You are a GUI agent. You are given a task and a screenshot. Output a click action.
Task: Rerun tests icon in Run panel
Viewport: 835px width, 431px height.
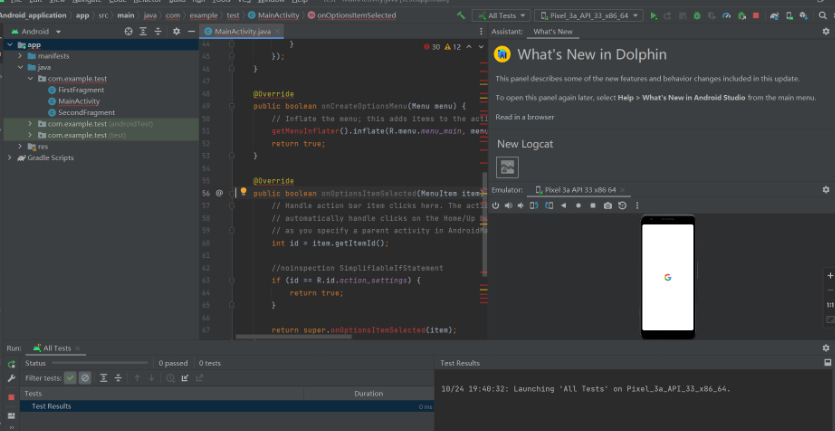pos(11,364)
